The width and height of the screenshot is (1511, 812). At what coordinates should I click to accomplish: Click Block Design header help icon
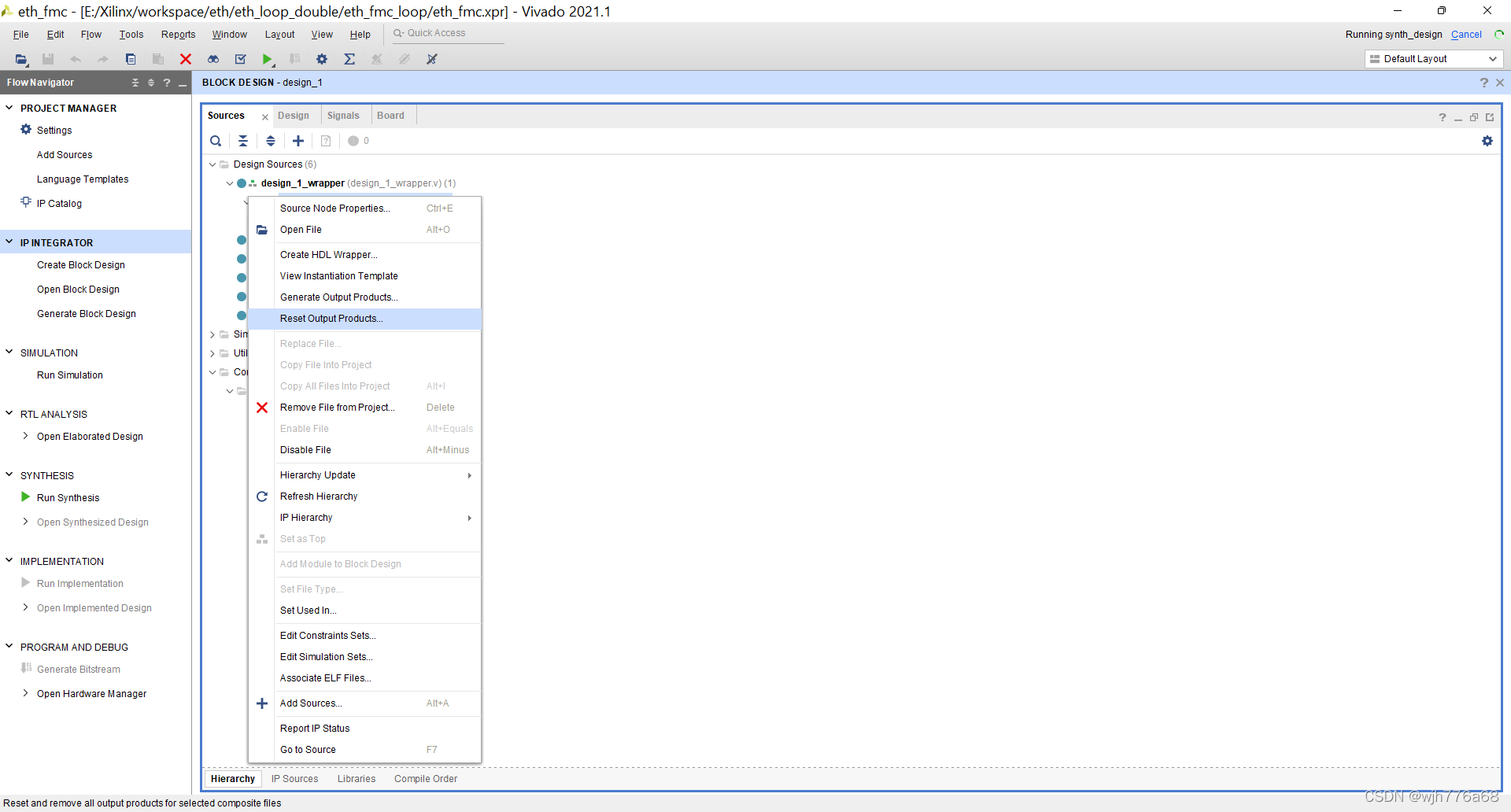tap(1484, 83)
